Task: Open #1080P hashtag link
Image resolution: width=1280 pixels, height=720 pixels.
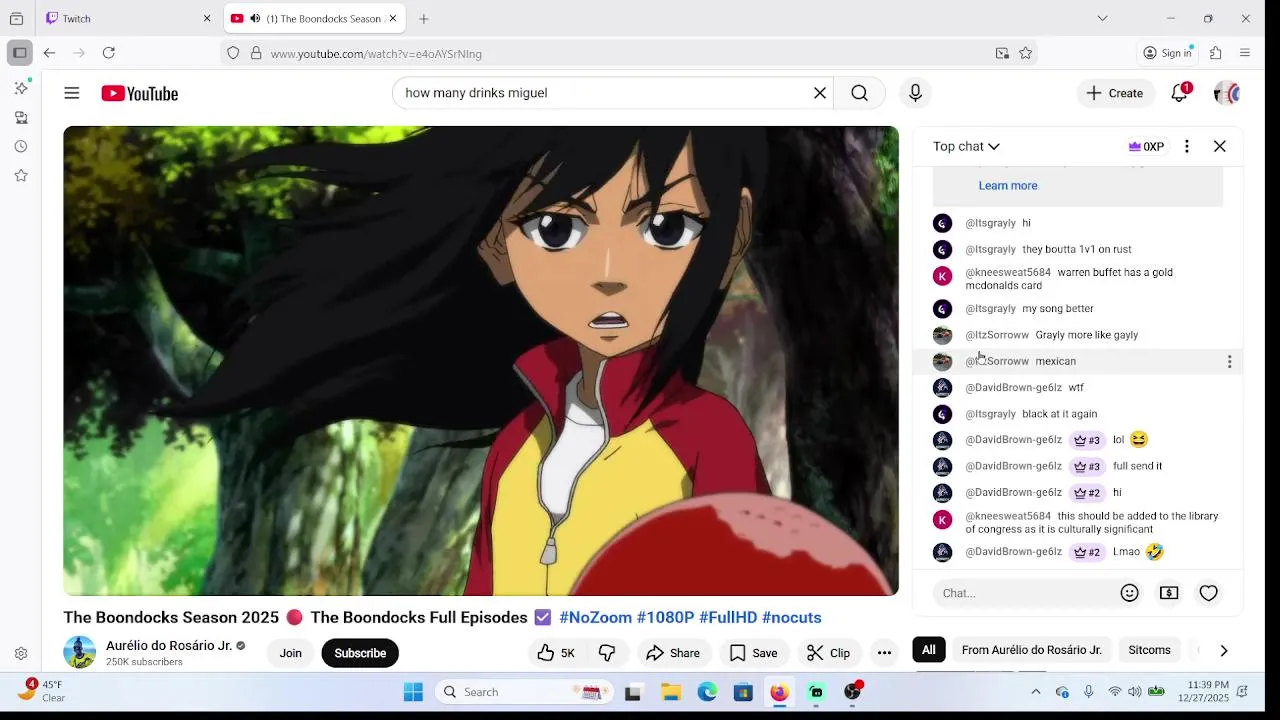Action: coord(665,617)
